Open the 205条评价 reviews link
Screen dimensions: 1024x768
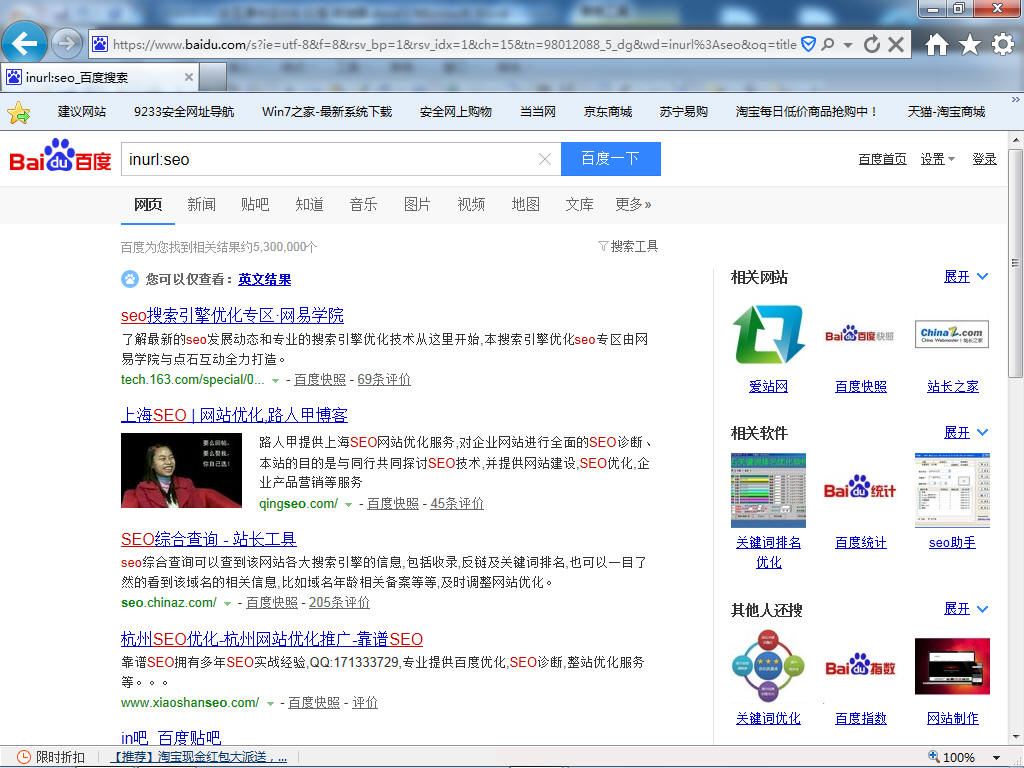[x=339, y=603]
